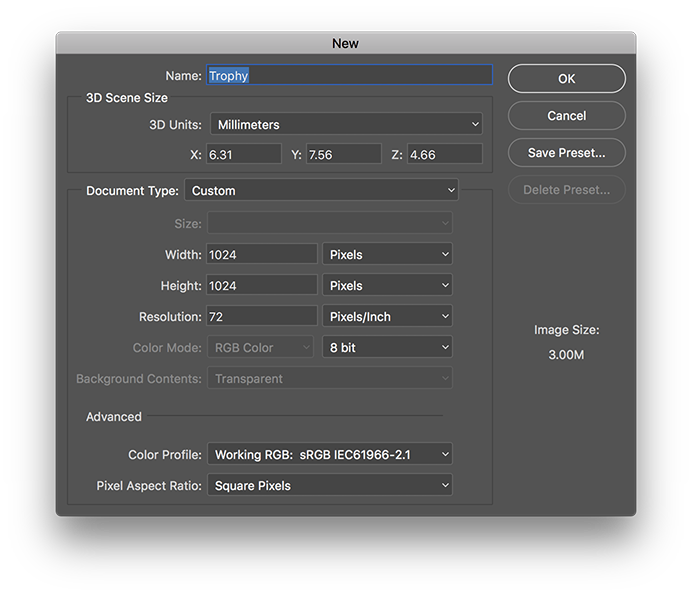Click the Height value field
This screenshot has height=596, width=692.
point(261,286)
